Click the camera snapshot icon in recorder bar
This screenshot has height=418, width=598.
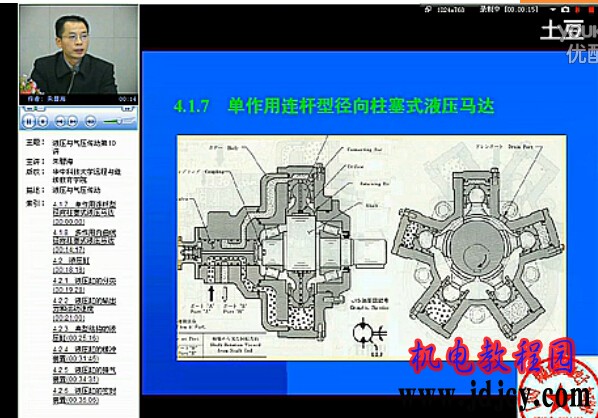[566, 9]
